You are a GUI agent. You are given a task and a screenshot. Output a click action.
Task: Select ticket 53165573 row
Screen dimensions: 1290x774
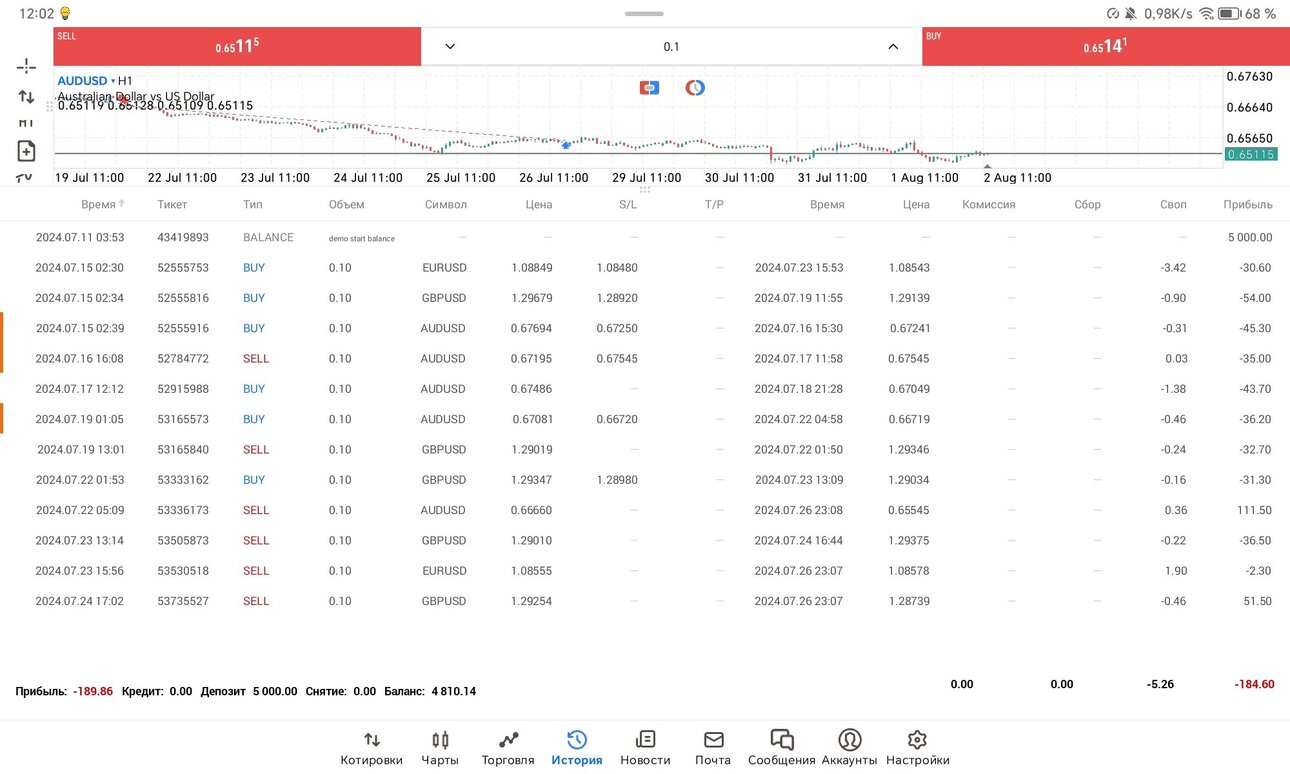coord(645,419)
